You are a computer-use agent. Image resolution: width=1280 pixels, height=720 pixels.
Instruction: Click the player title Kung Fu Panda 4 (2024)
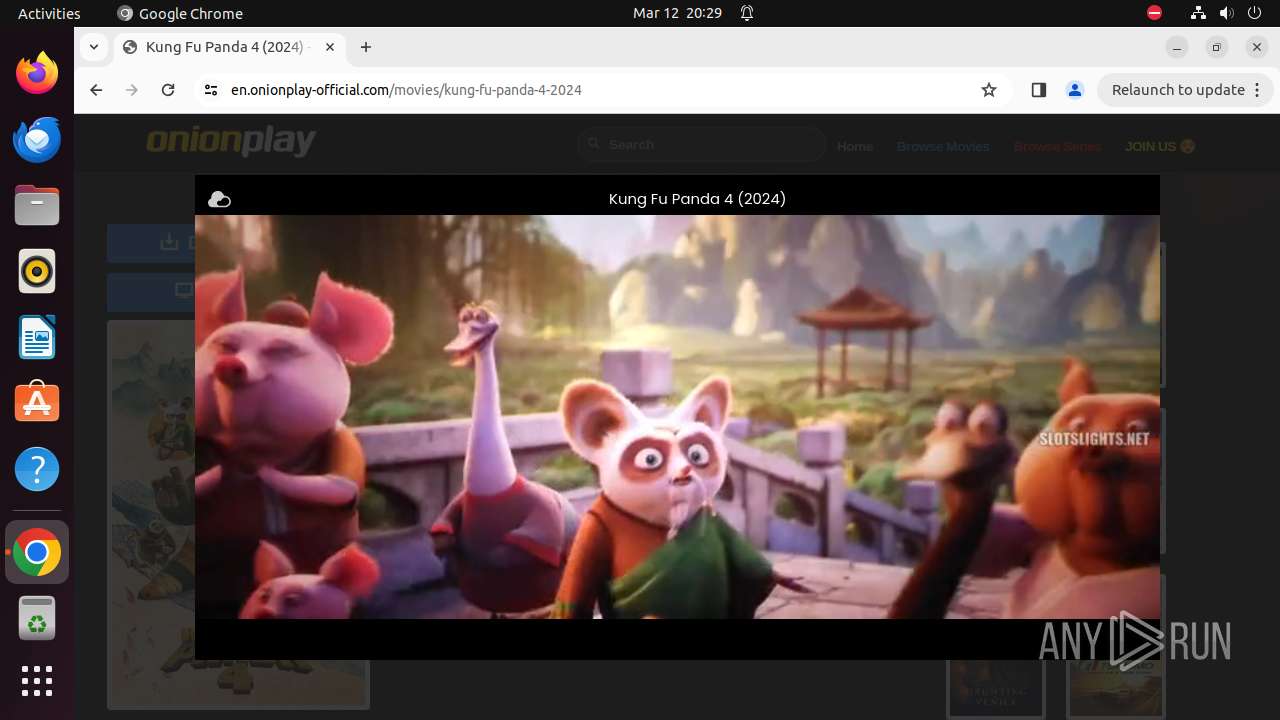[x=697, y=199]
